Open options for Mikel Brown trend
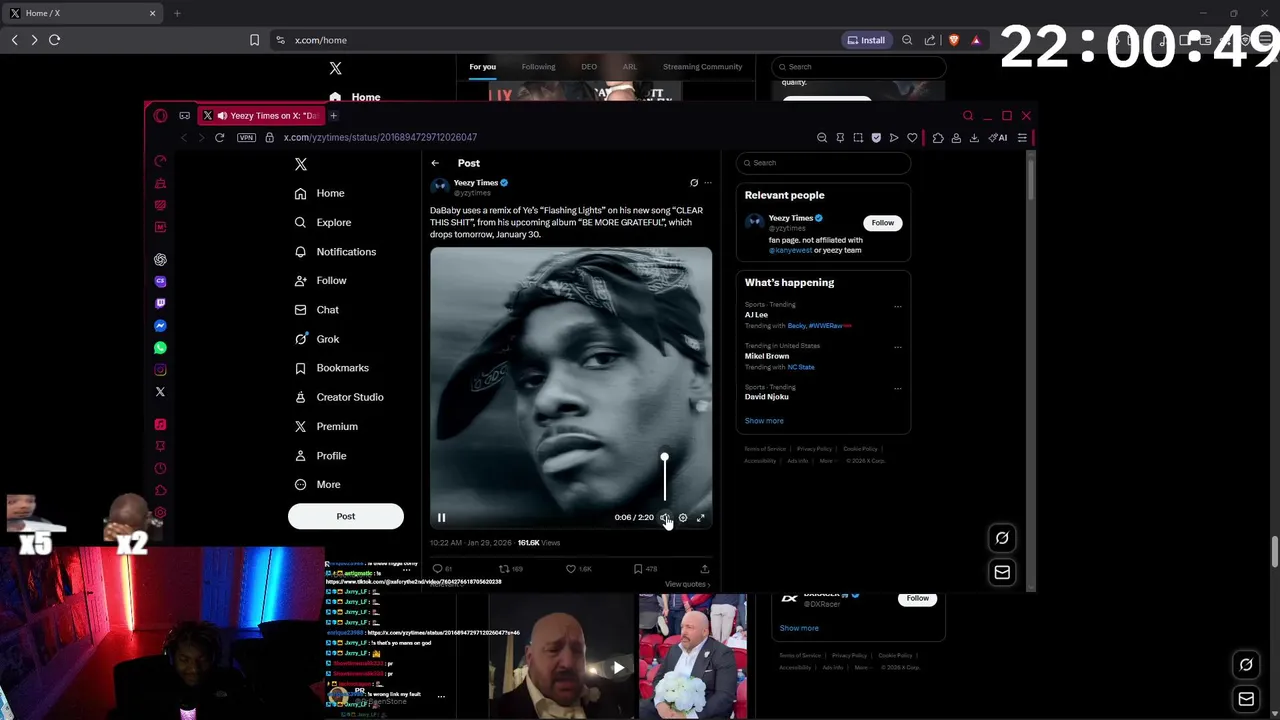Screen dimensions: 1280x720 [897, 348]
